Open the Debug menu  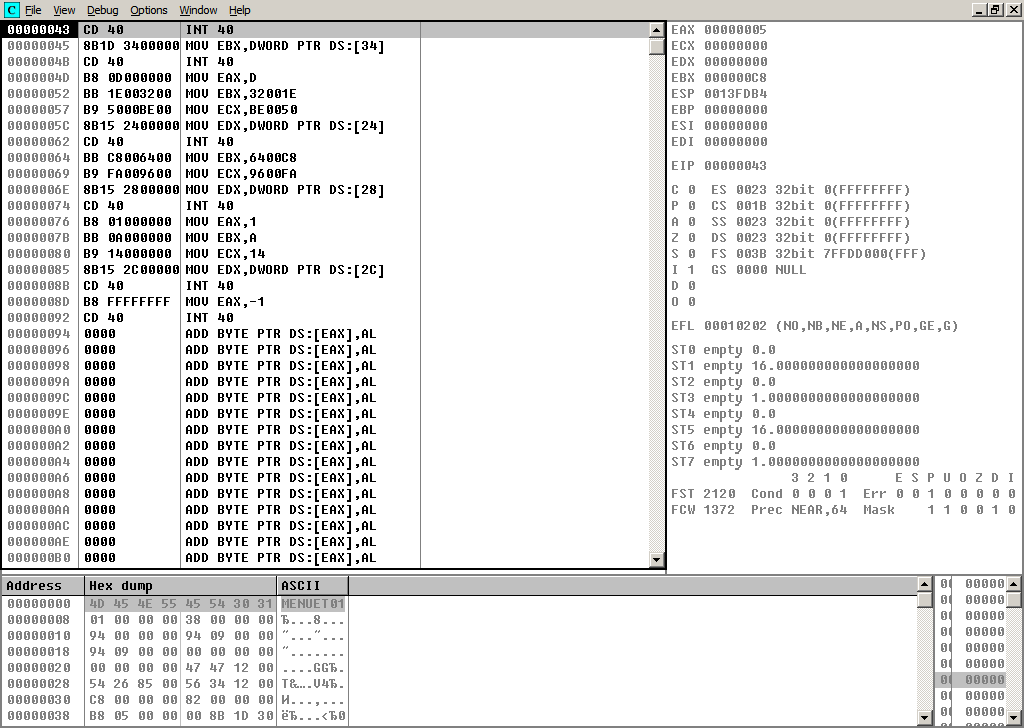click(102, 10)
